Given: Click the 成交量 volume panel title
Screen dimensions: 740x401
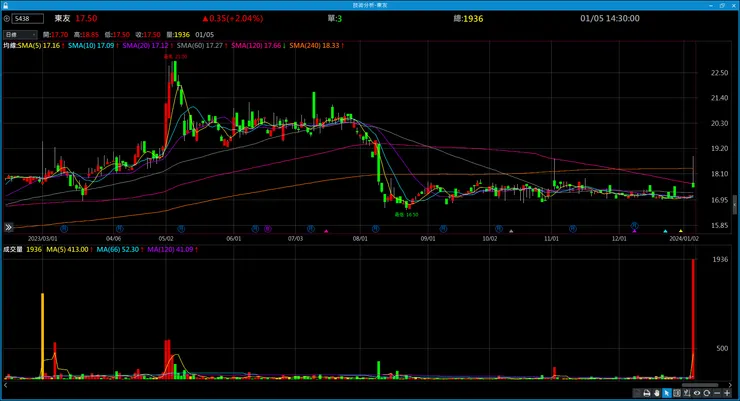Looking at the screenshot, I should 13,249.
